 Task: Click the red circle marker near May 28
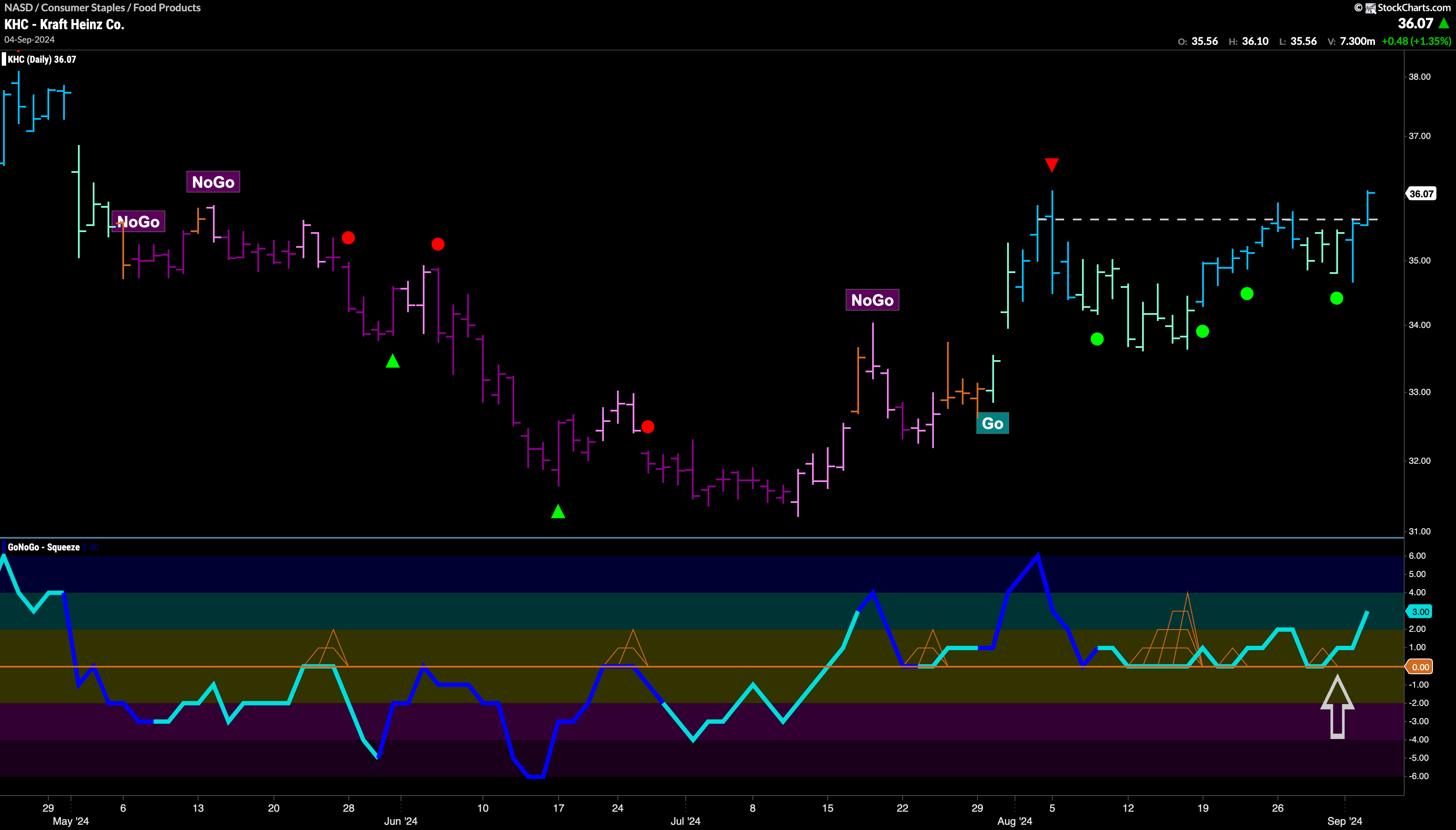pyautogui.click(x=348, y=238)
